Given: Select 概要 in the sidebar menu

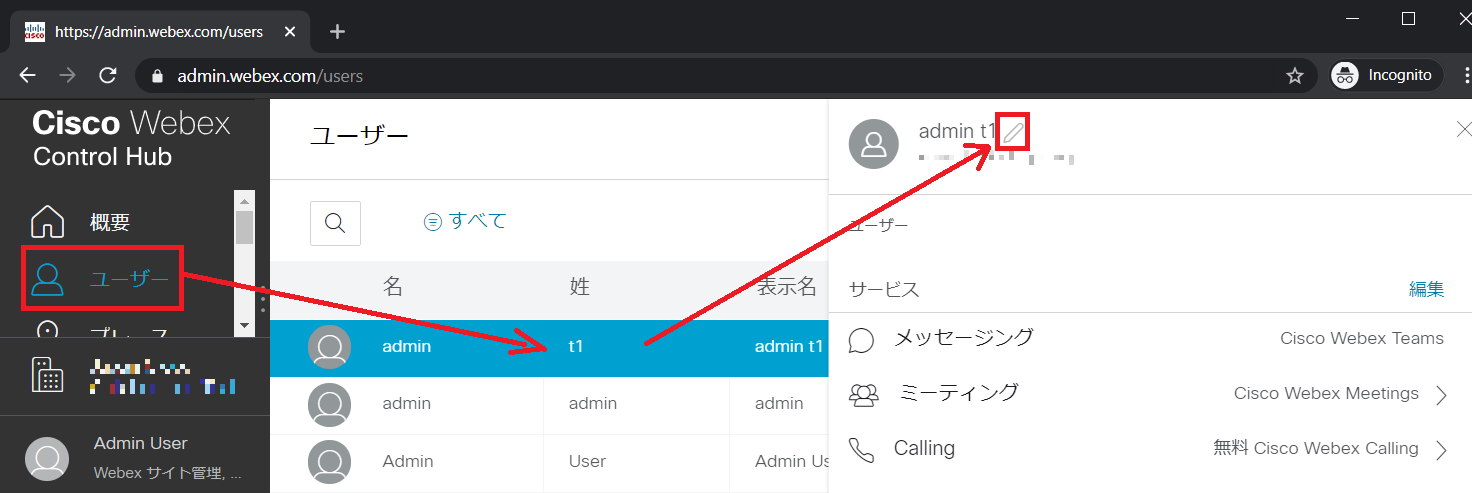Looking at the screenshot, I should click(x=110, y=223).
